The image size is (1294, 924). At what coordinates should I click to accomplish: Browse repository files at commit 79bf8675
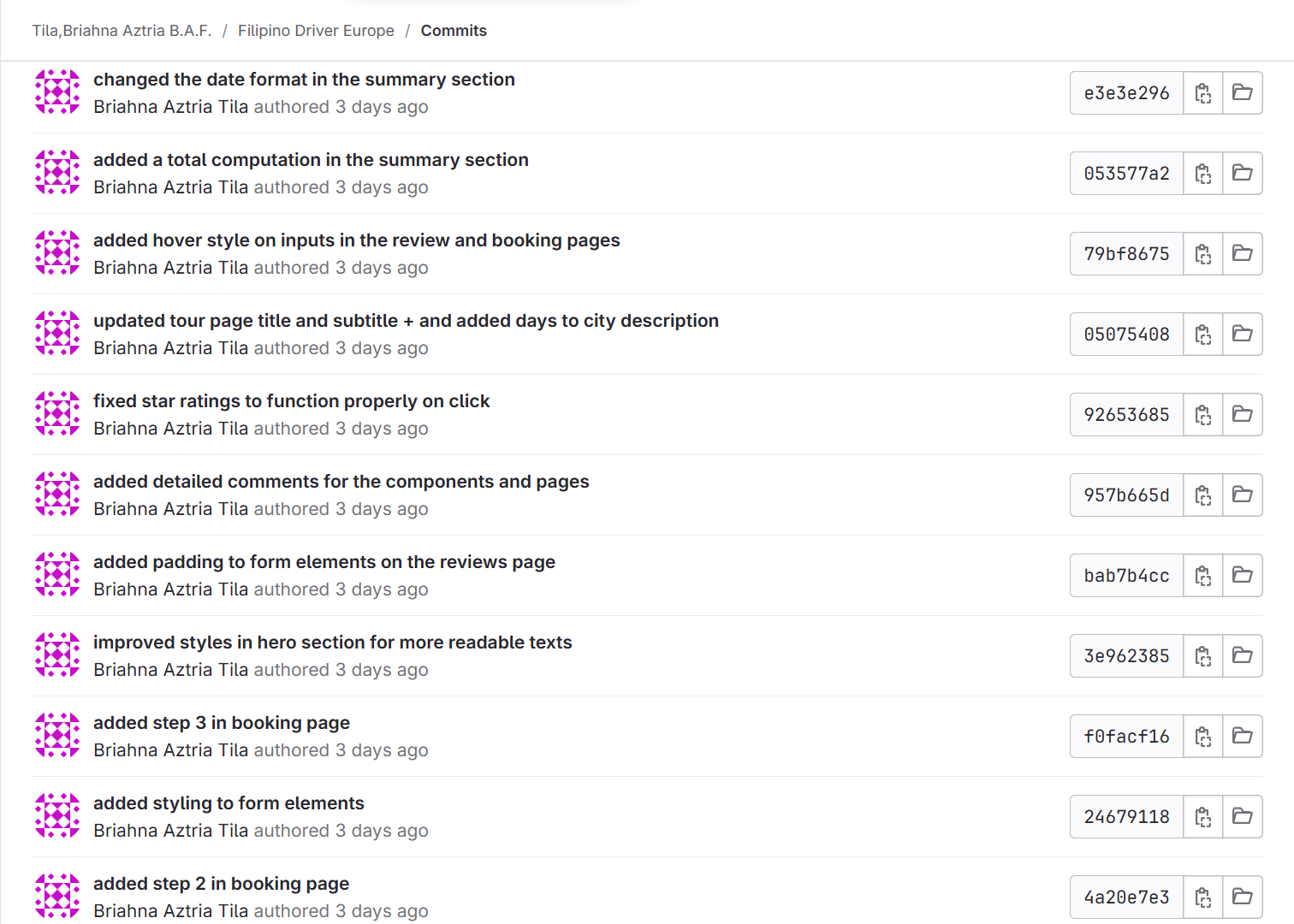(x=1242, y=254)
